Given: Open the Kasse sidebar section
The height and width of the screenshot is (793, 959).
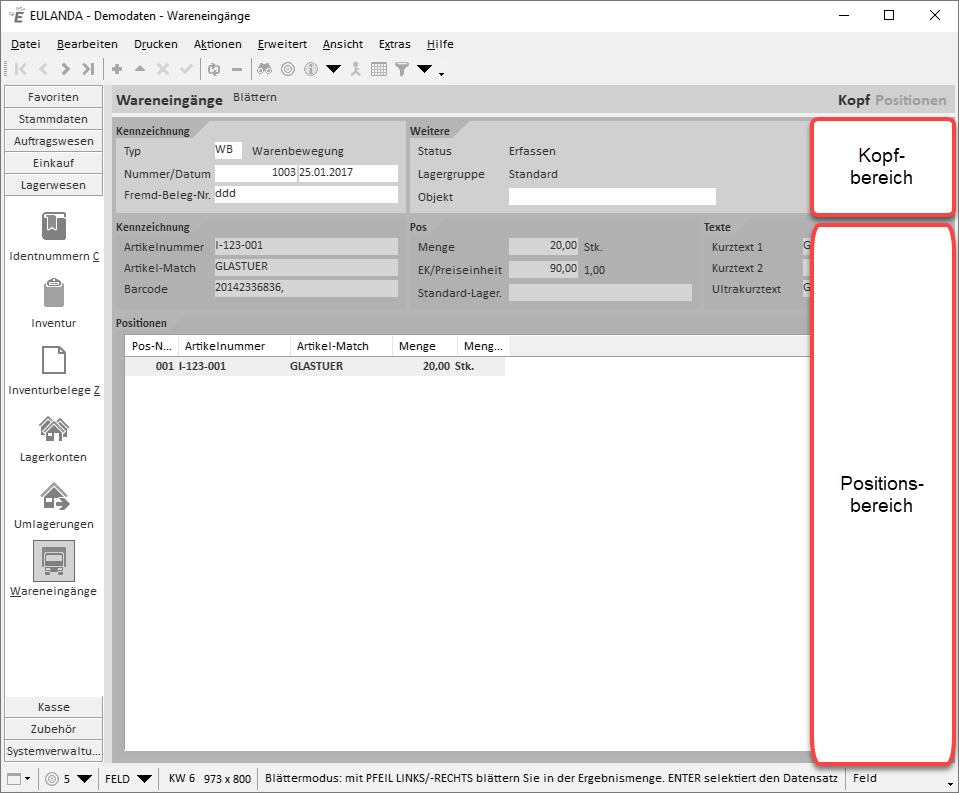Looking at the screenshot, I should tap(53, 707).
